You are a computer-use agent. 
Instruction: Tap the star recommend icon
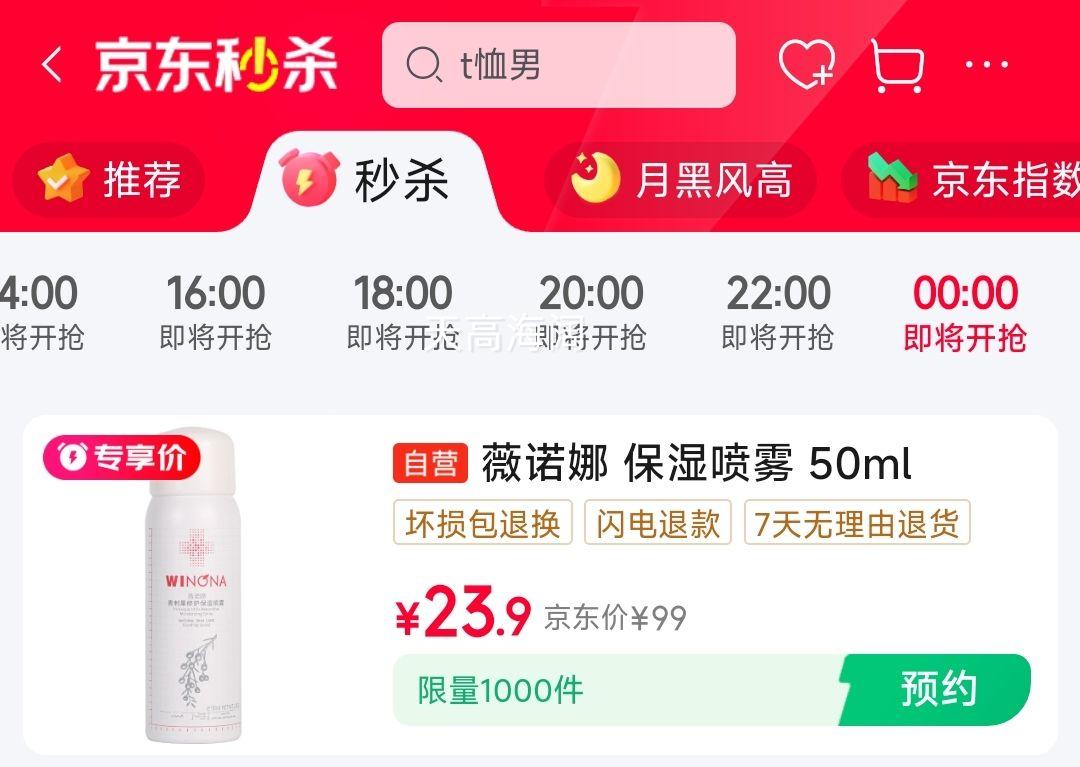[x=63, y=179]
